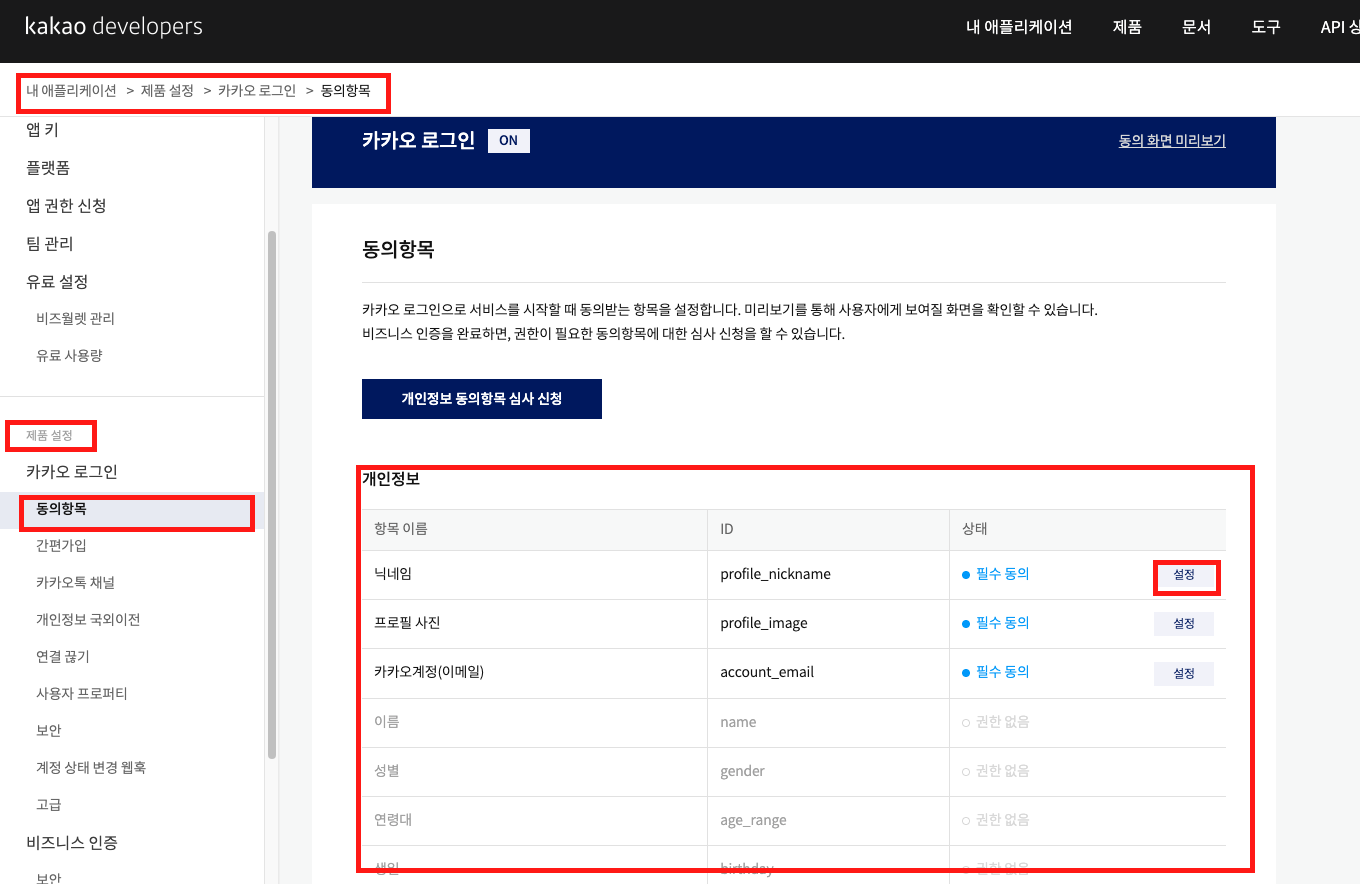Screen dimensions: 1360x884
Task: Open 내 애플리케이션 in top navigation
Action: point(1019,27)
